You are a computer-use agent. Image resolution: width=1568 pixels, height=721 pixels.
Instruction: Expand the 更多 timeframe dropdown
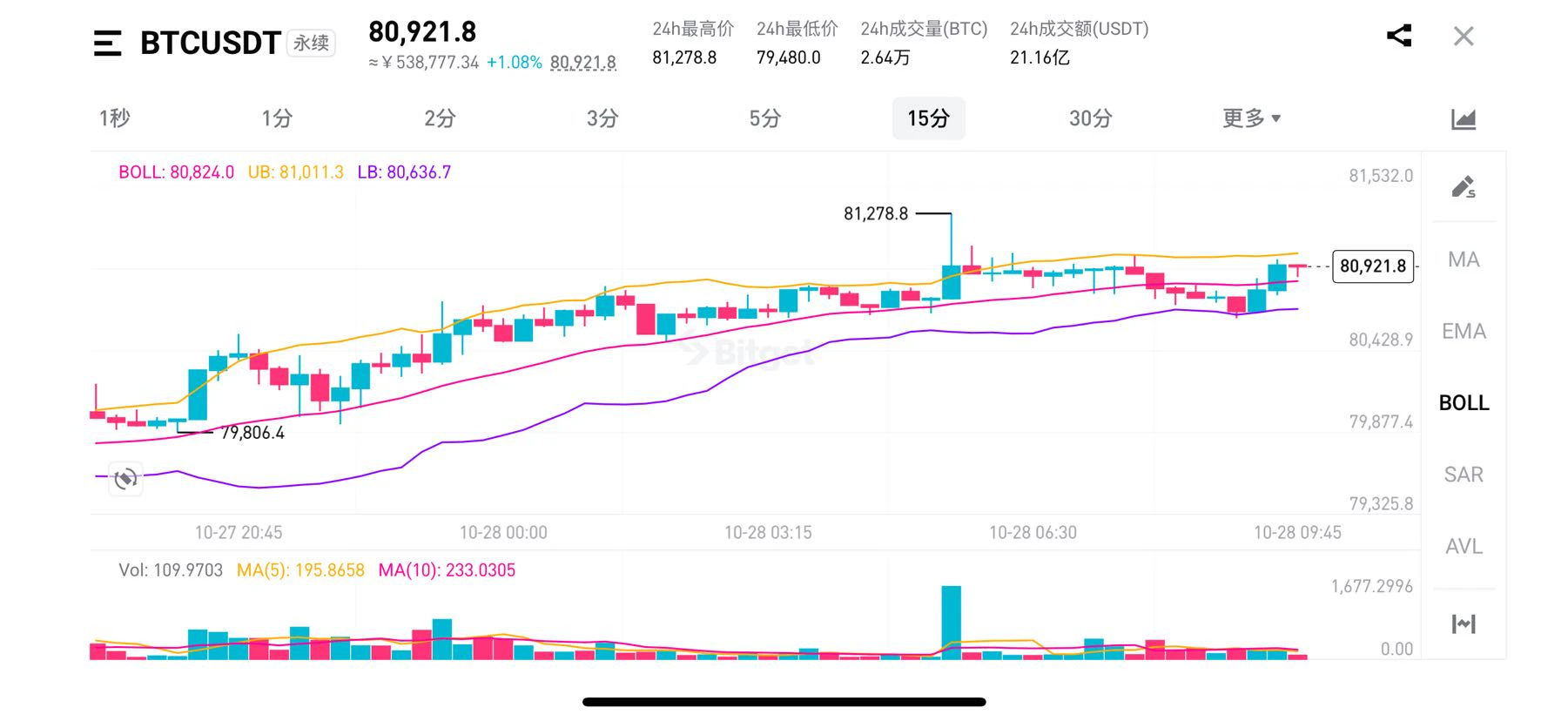coord(1251,118)
